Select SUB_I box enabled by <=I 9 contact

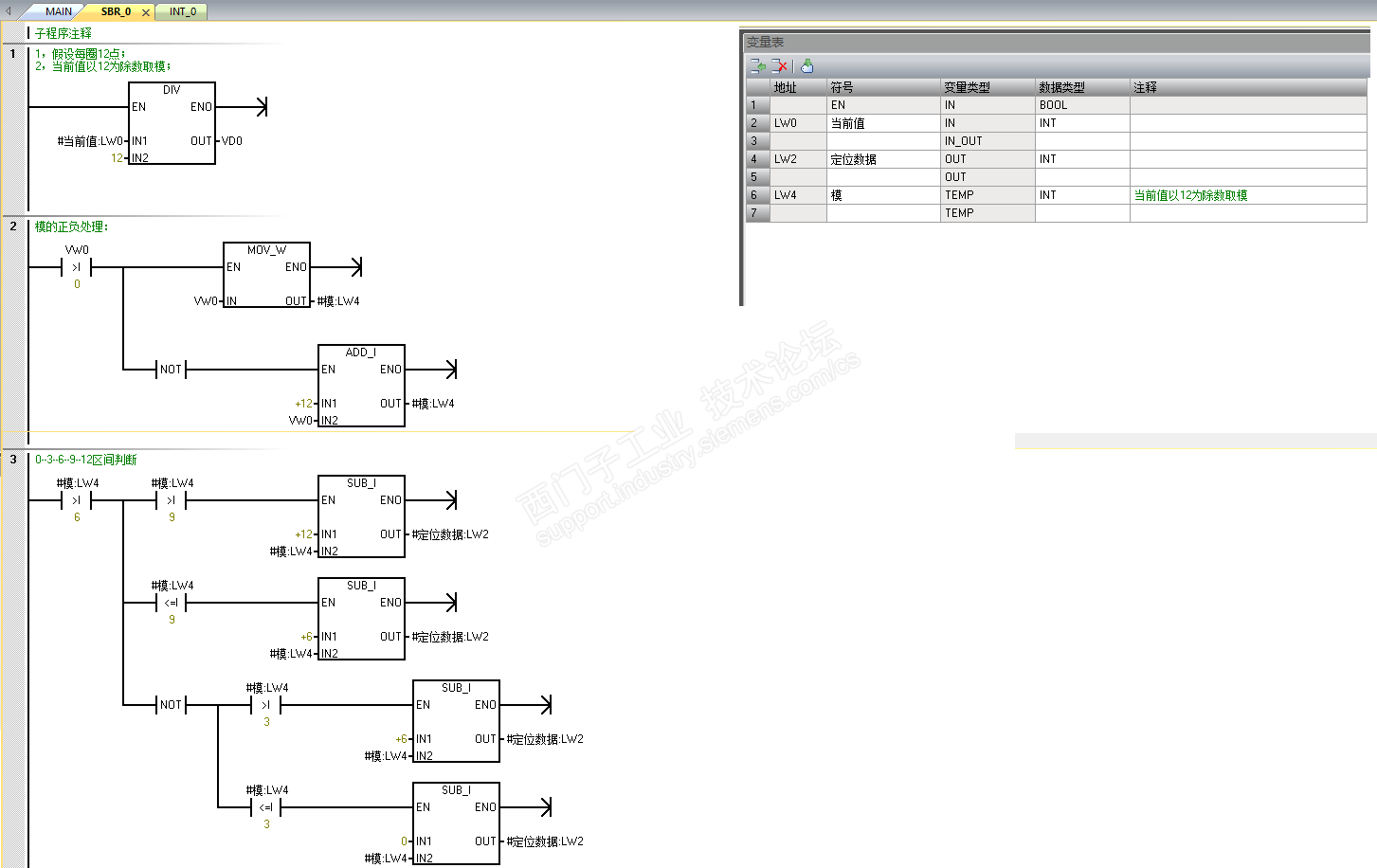click(x=361, y=619)
